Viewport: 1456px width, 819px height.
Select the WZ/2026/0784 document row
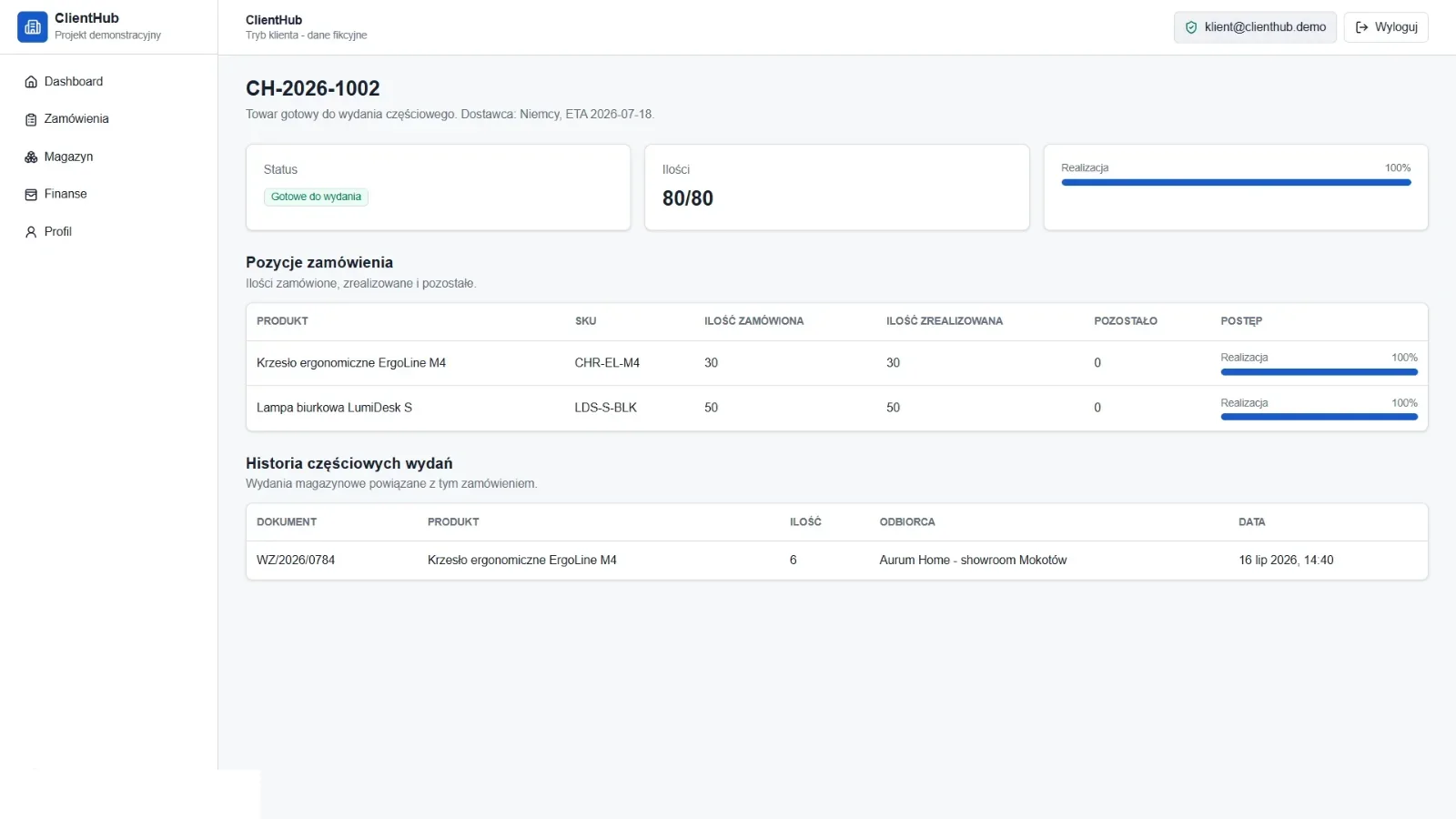pos(836,561)
